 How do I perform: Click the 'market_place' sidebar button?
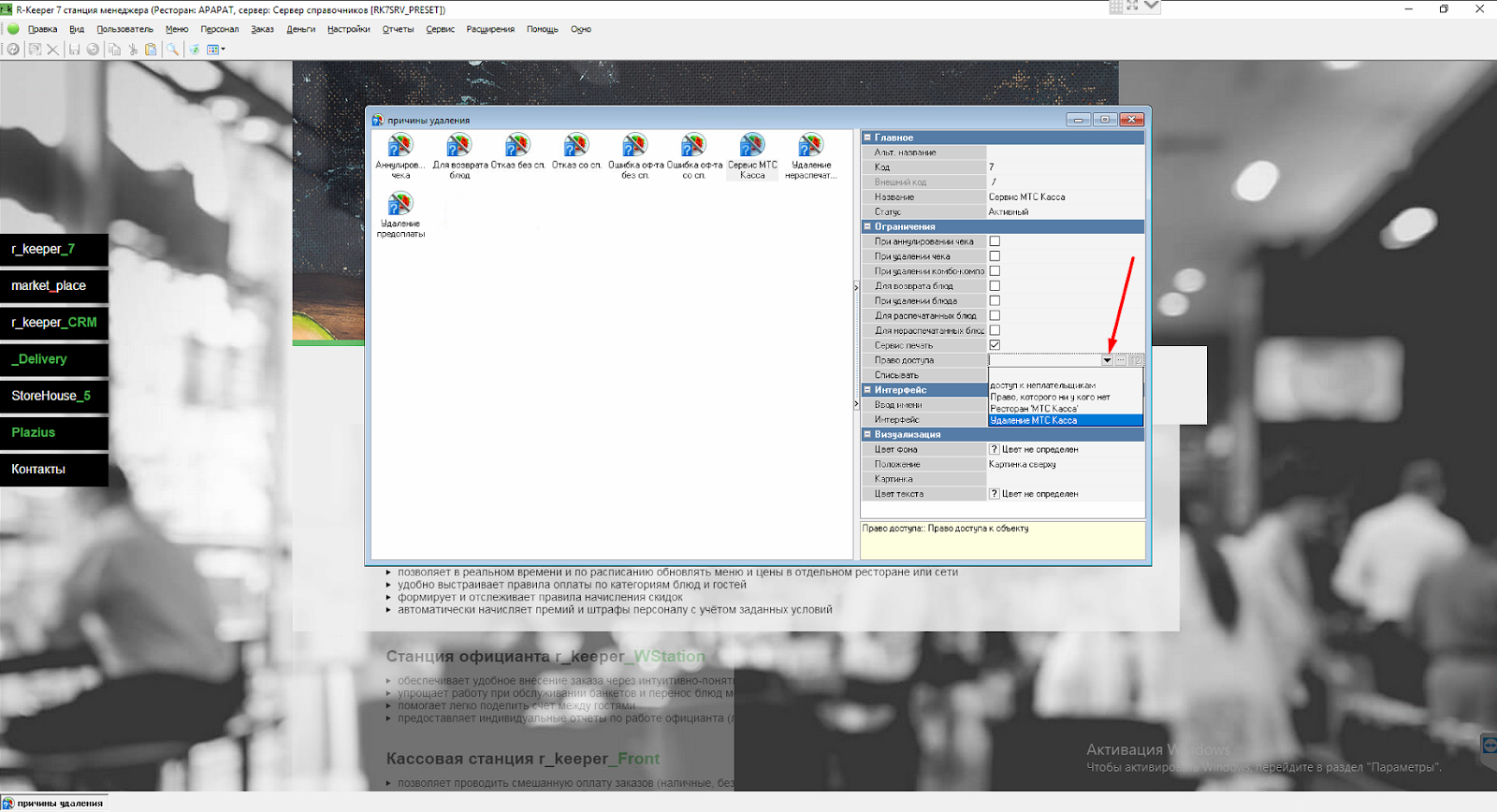coord(54,286)
